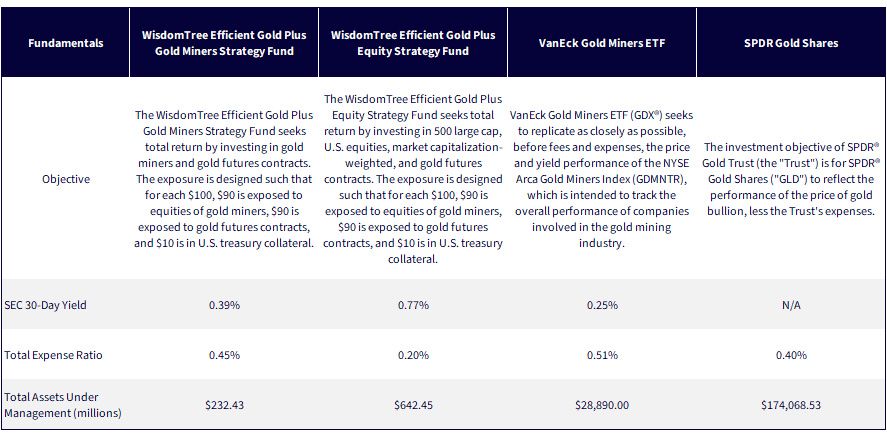Click the $28,890.00 assets value

pos(602,405)
